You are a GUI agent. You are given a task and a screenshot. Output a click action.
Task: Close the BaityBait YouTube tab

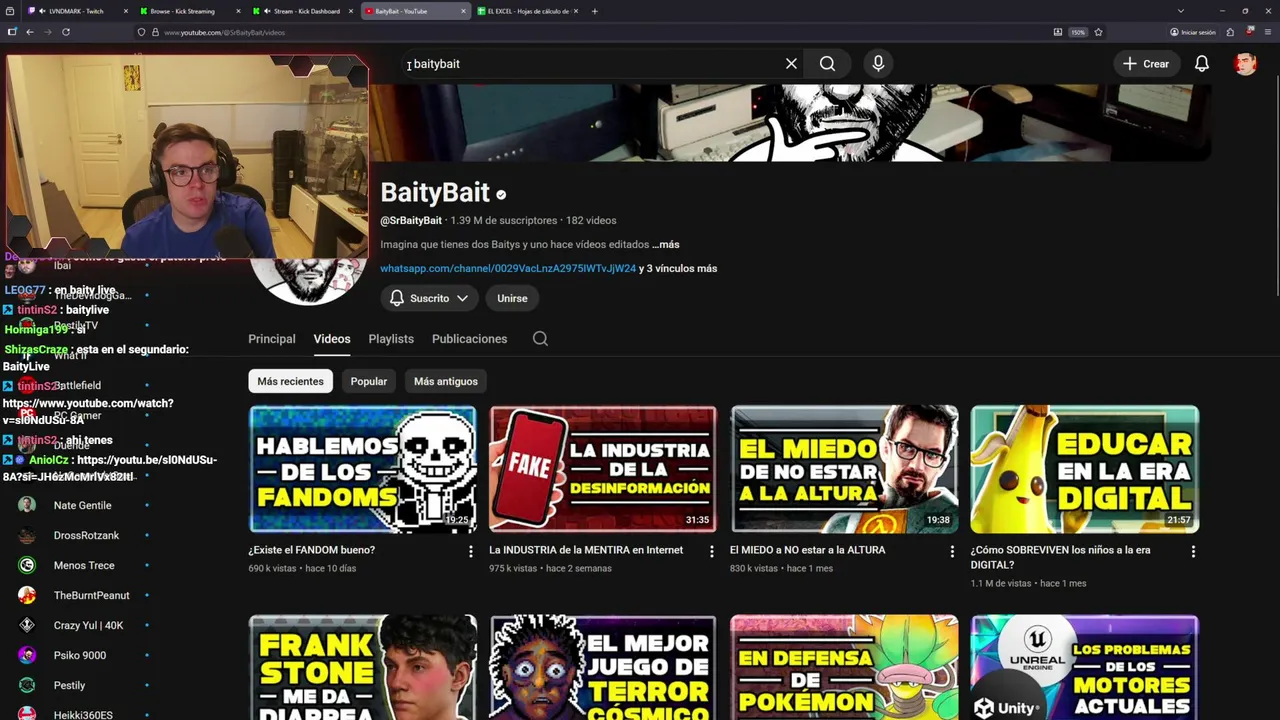(x=464, y=11)
